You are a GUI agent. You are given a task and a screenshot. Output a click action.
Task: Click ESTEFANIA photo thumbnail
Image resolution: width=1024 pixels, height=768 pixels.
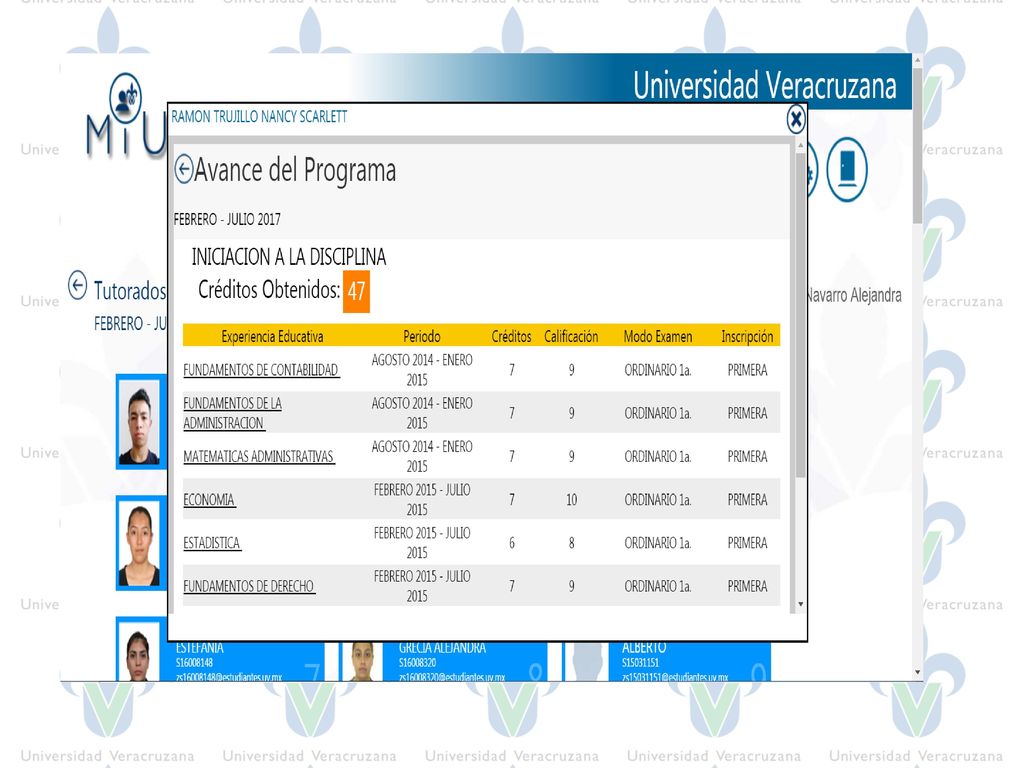point(138,651)
